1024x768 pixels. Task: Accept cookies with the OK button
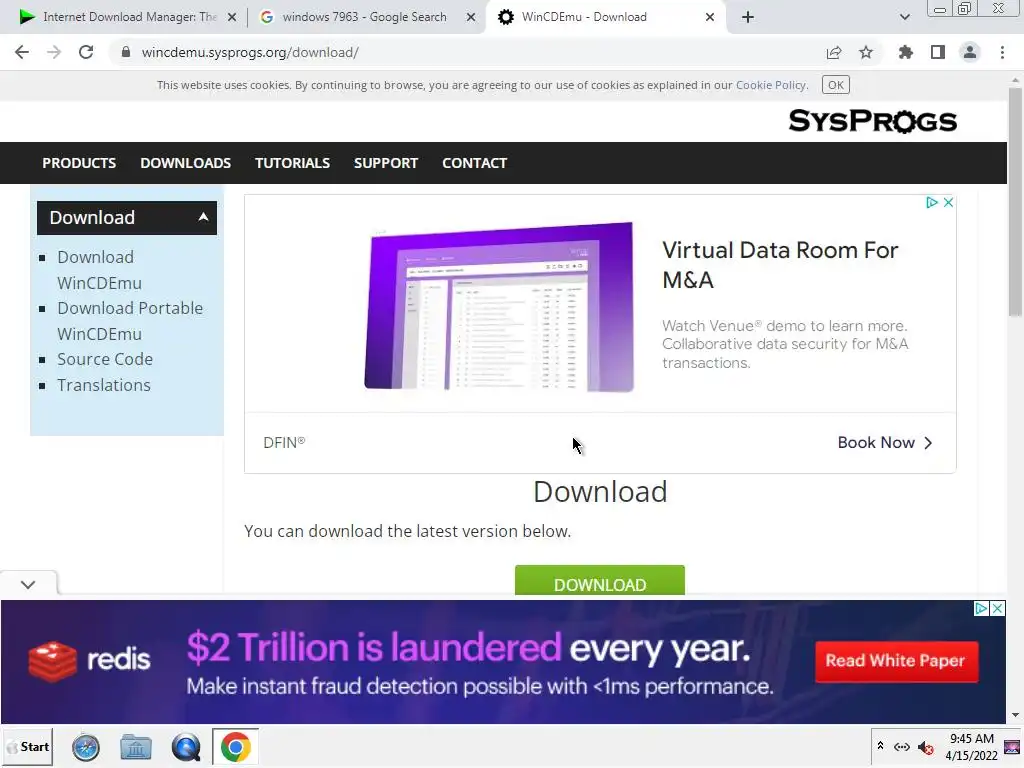(x=835, y=85)
